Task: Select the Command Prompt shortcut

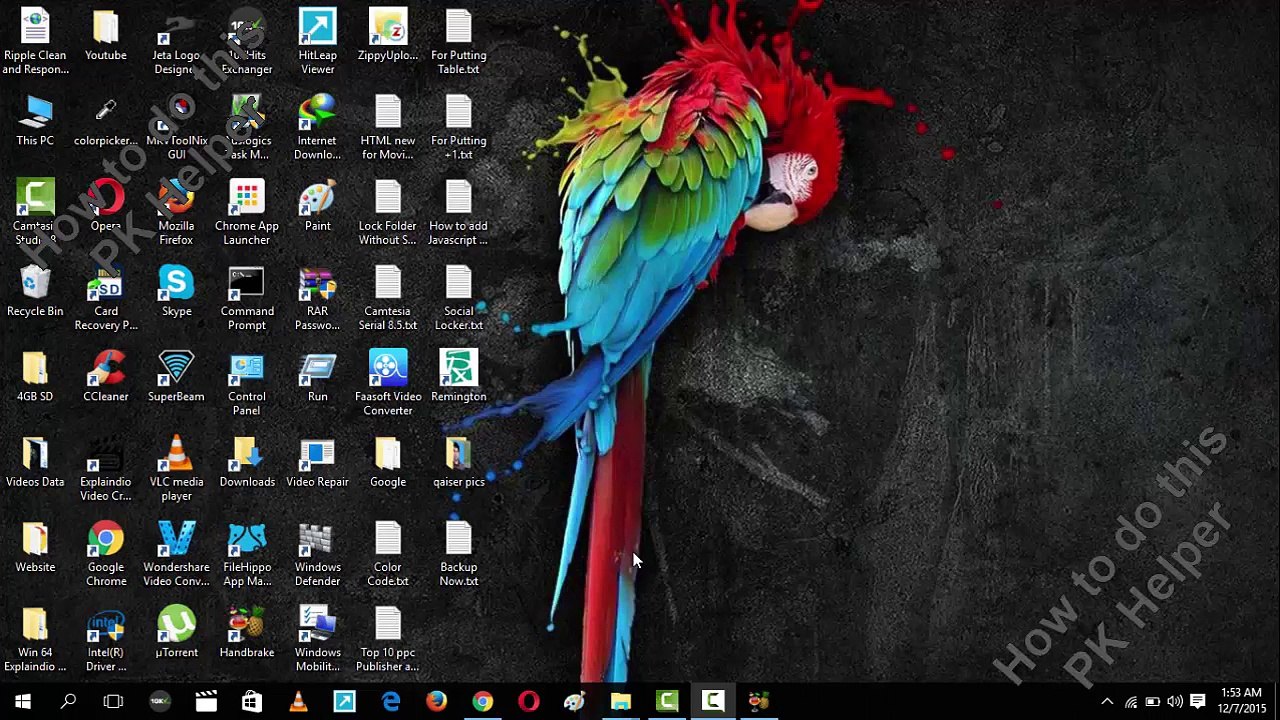Action: tap(247, 298)
